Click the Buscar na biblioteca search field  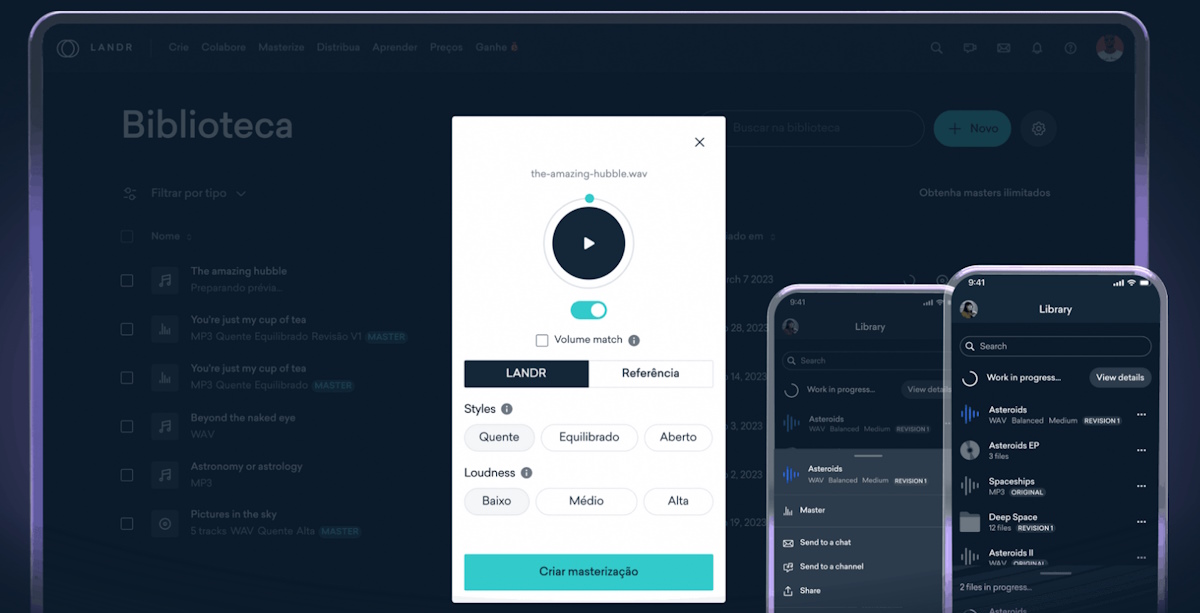[810, 128]
